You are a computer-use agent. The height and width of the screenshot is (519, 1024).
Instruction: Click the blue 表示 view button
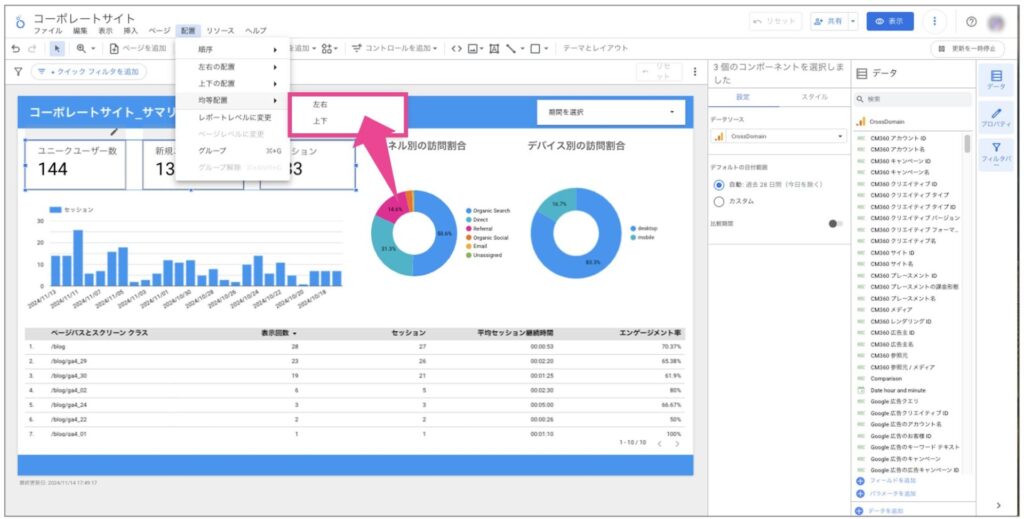[890, 22]
